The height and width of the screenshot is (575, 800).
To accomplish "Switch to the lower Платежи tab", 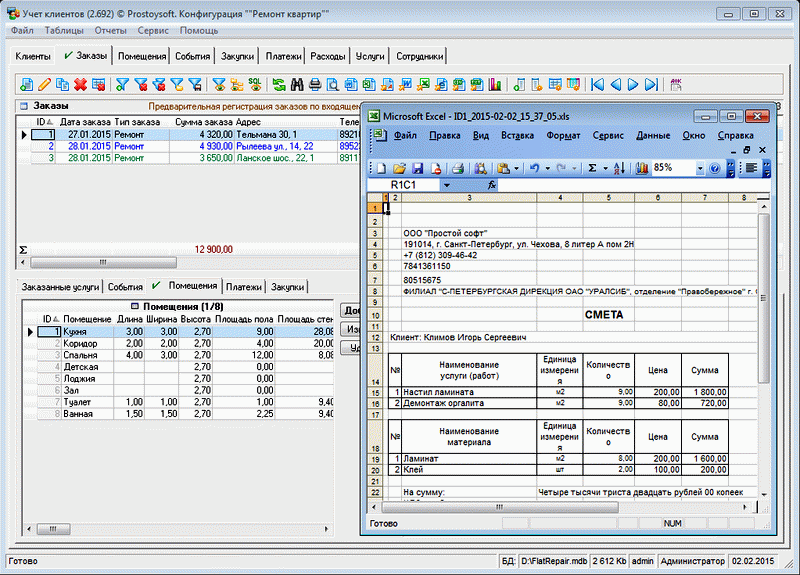I will [244, 287].
